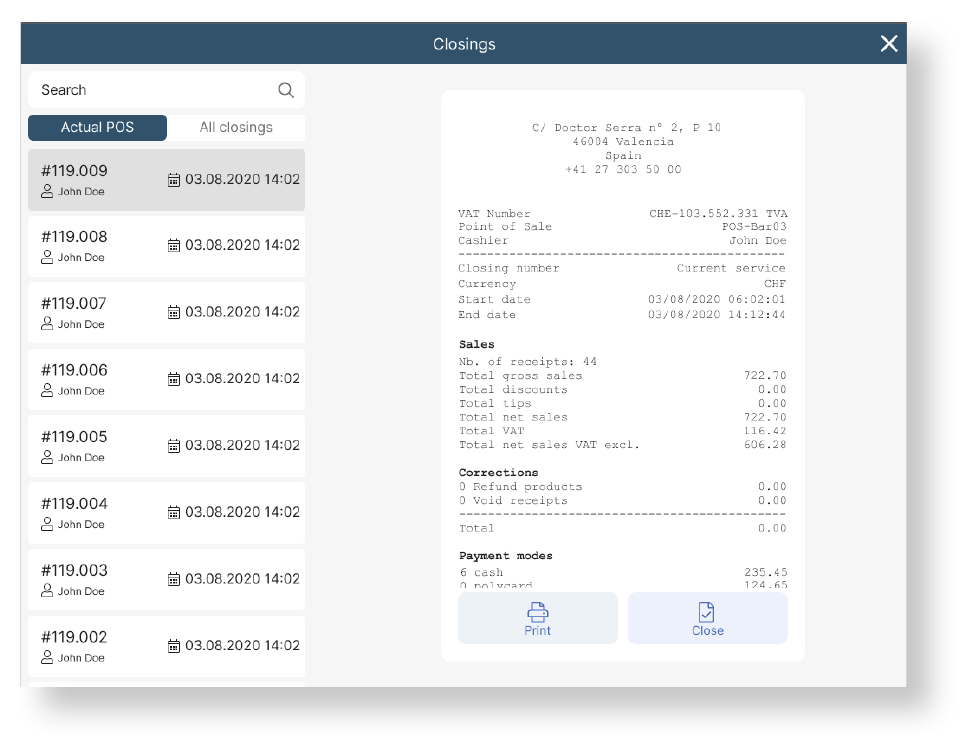Print the closing receipt
The height and width of the screenshot is (751, 969).
[538, 618]
